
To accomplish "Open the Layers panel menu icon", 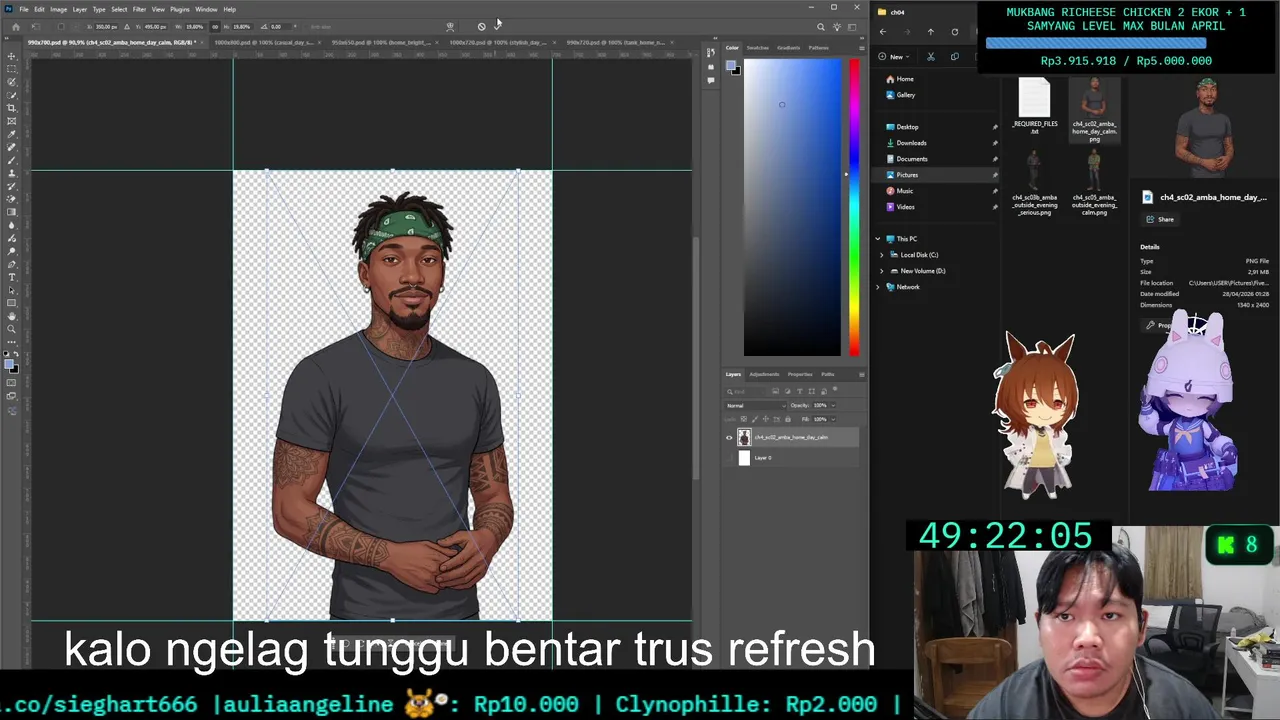I will [862, 374].
